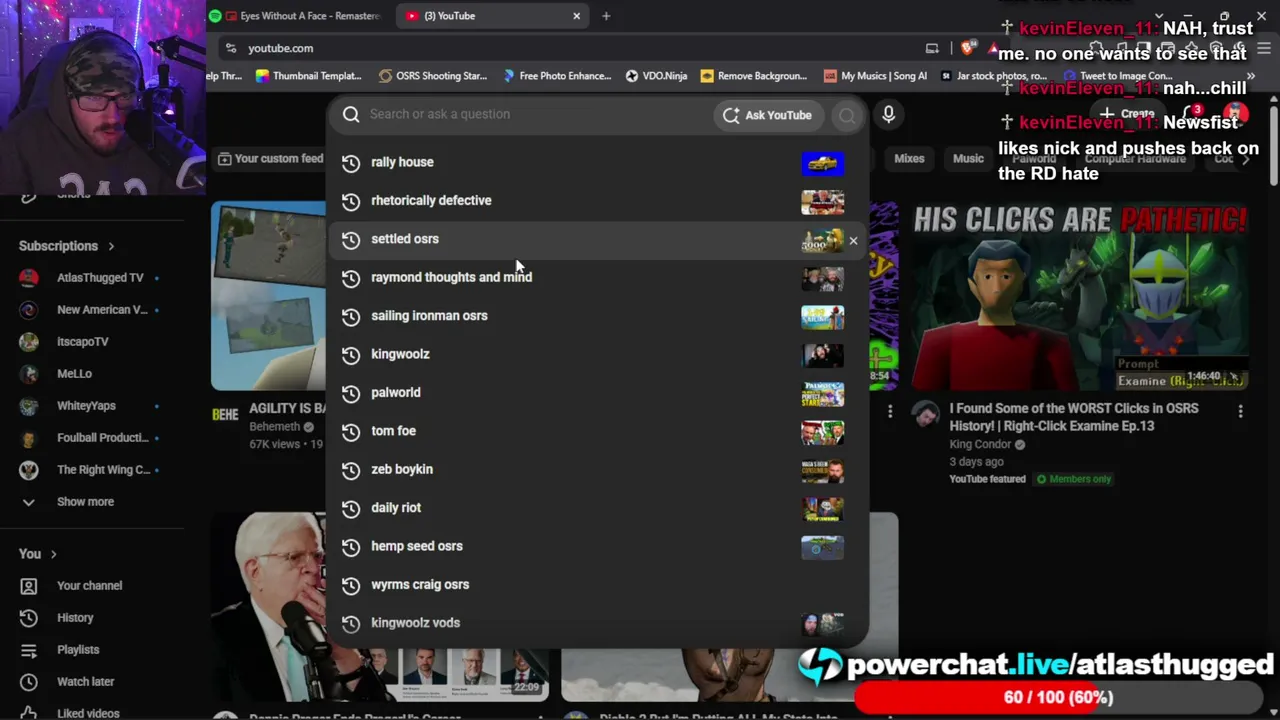Click the Ask YouTube button
Image resolution: width=1280 pixels, height=720 pixels.
pos(768,115)
